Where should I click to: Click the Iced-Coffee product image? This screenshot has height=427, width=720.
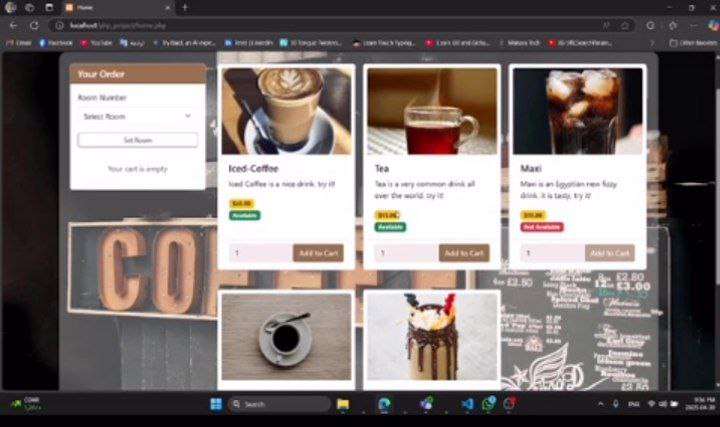[286, 110]
